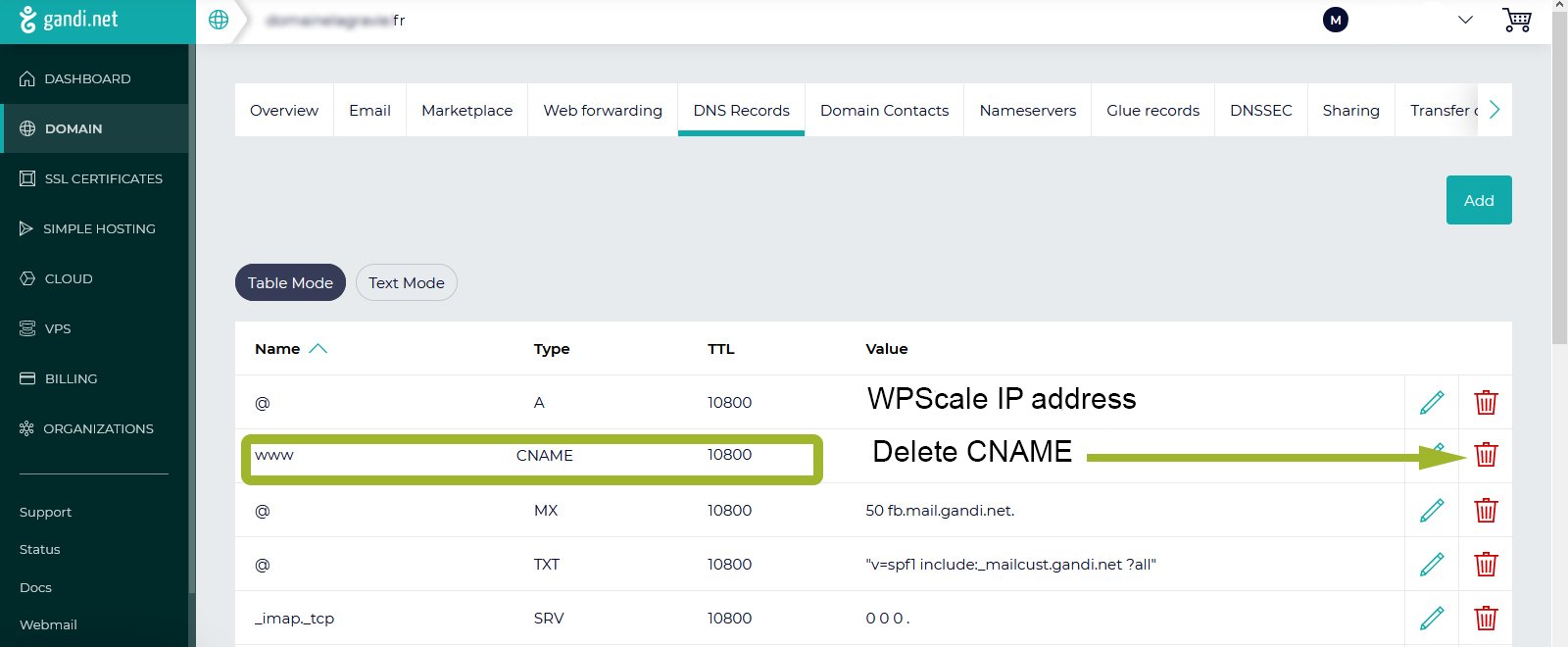The height and width of the screenshot is (647, 1568).
Task: Click the Add record button
Action: [x=1478, y=200]
